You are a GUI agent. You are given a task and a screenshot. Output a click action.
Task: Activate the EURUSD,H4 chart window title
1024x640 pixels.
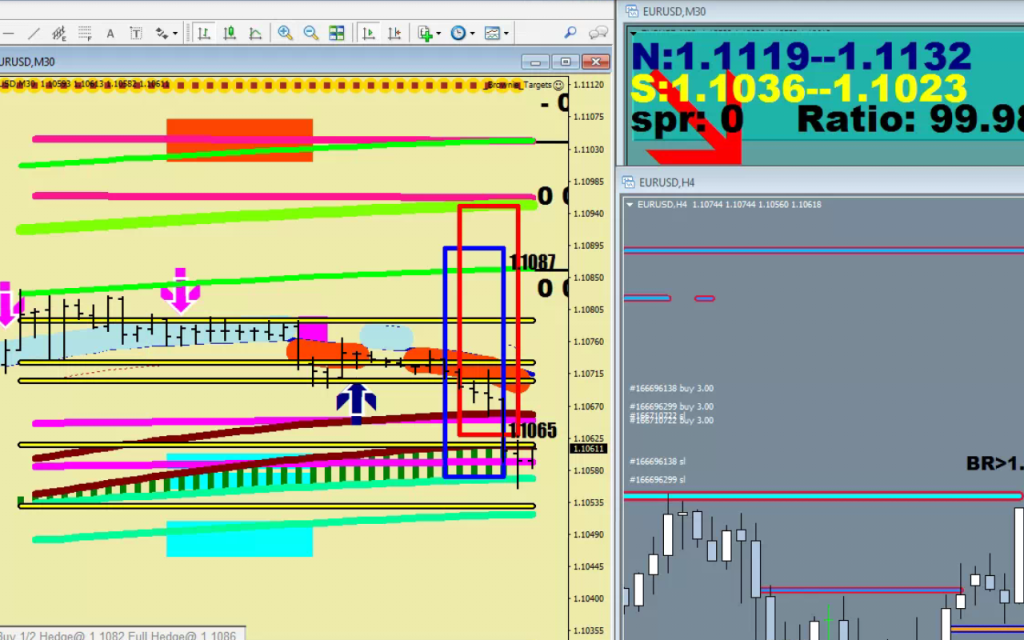point(669,181)
